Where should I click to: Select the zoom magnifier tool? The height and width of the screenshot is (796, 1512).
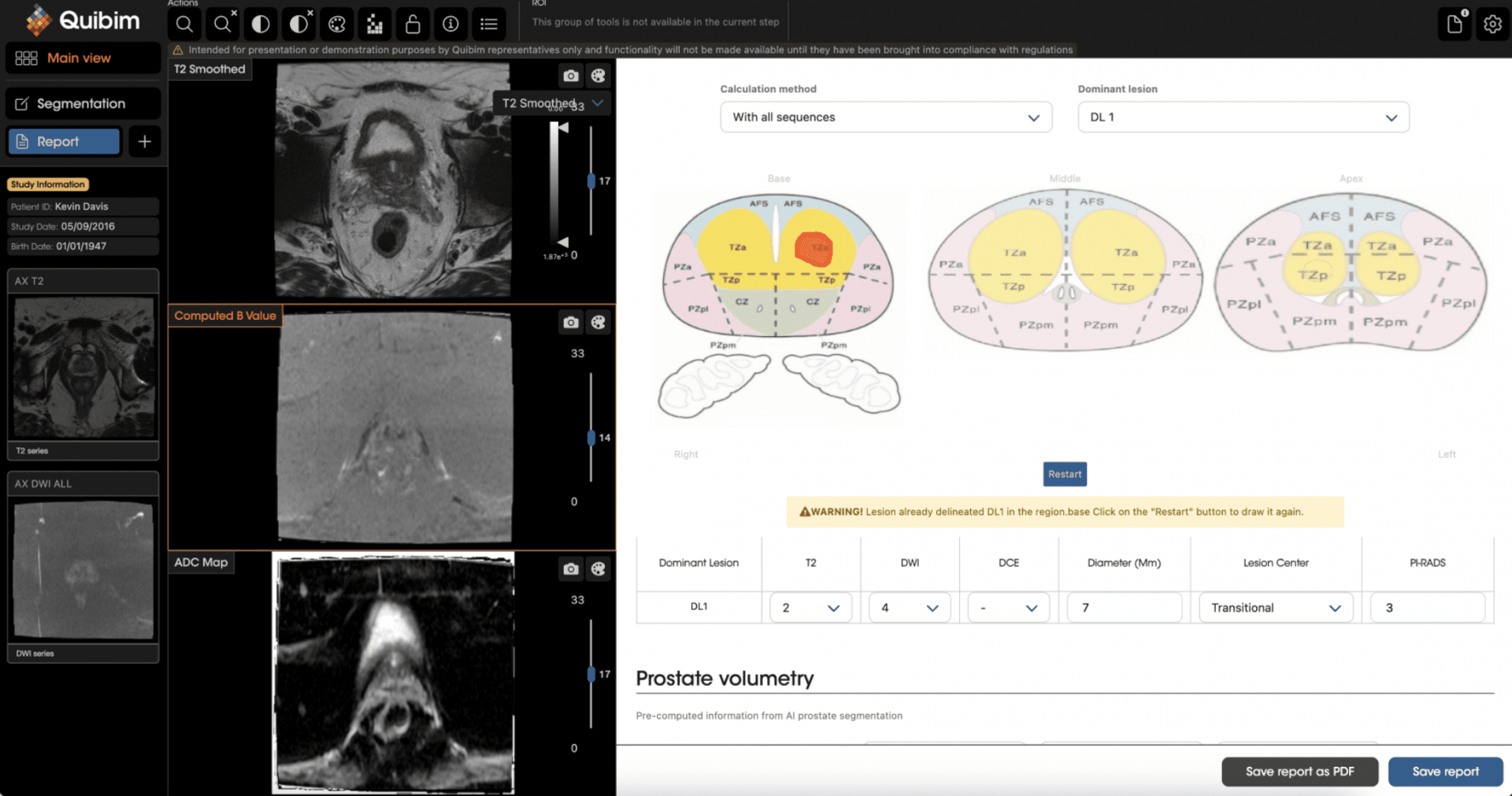[184, 24]
